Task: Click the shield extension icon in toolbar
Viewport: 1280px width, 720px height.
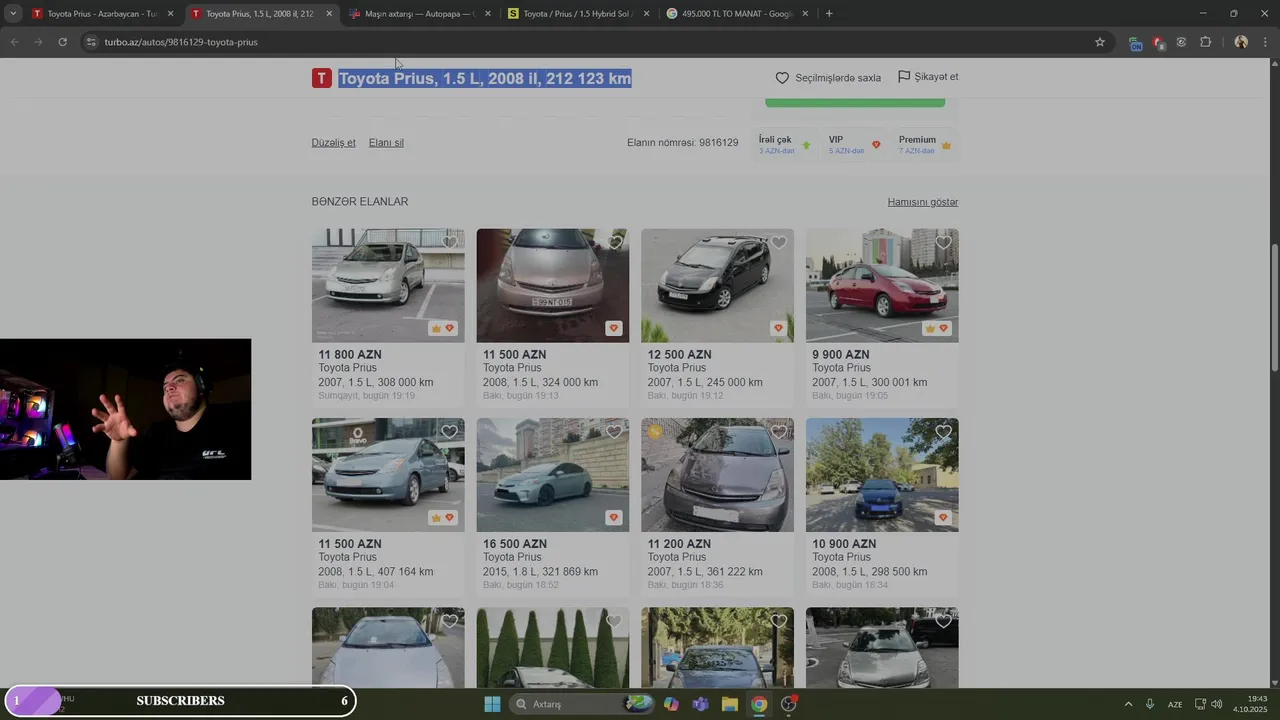Action: pos(1181,42)
